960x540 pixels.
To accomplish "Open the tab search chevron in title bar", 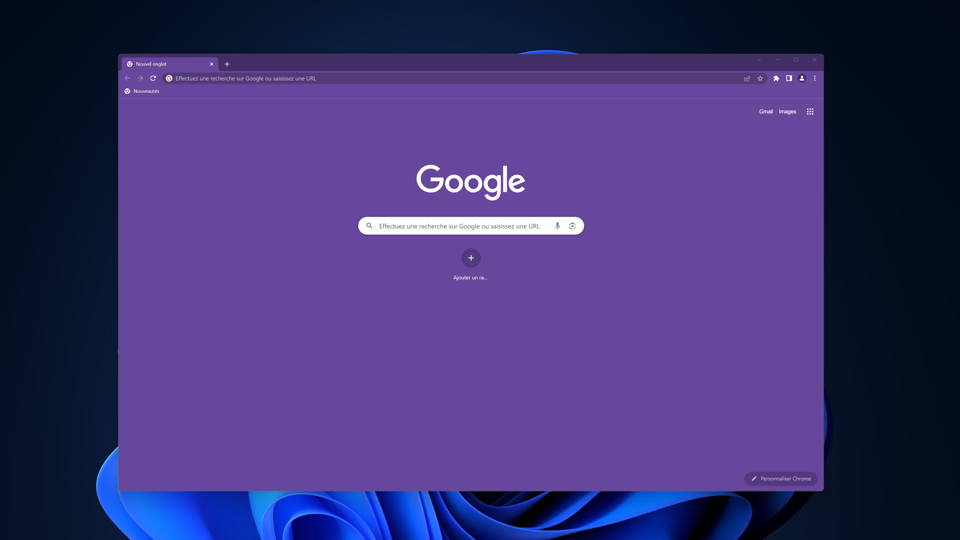I will (x=759, y=60).
